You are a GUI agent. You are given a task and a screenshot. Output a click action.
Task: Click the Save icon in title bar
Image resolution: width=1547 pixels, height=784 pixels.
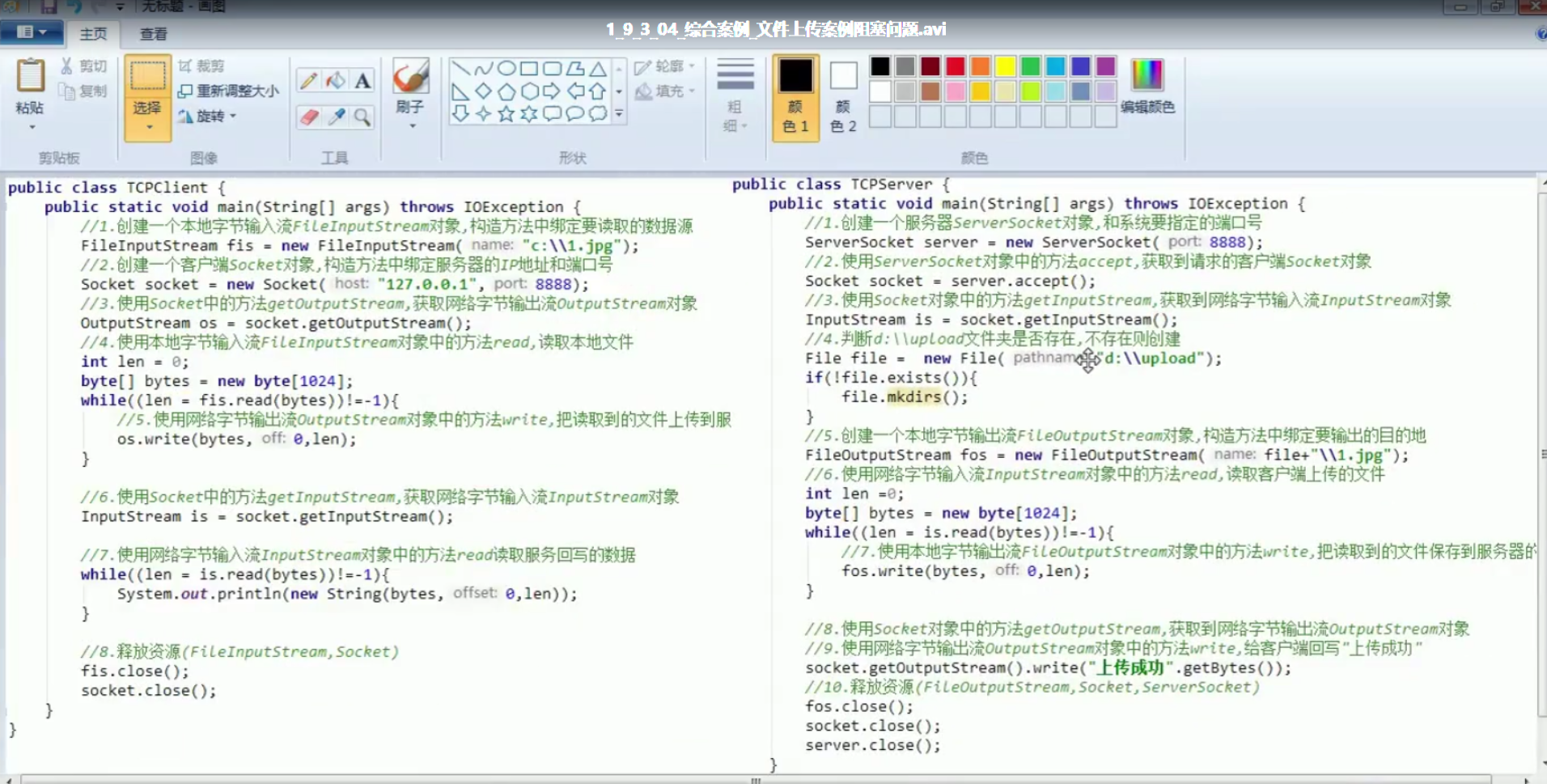(x=49, y=6)
